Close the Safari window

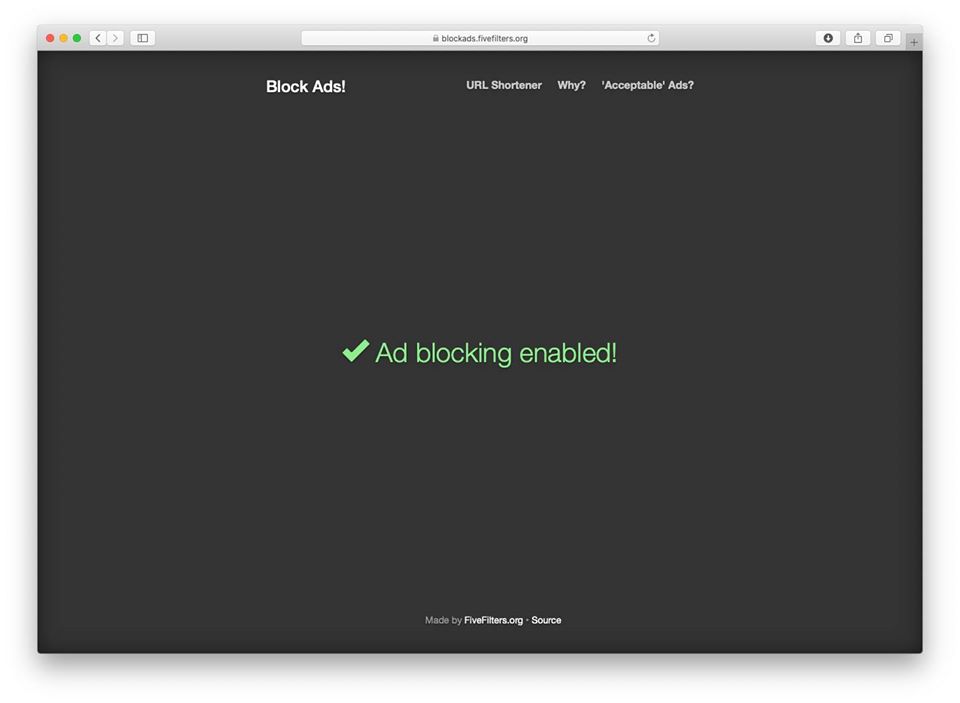pyautogui.click(x=50, y=38)
